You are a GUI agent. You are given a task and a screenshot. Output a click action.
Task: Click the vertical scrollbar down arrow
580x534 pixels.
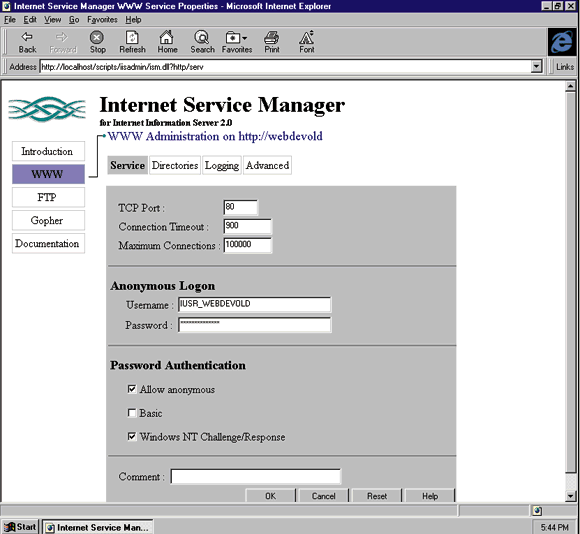click(570, 496)
